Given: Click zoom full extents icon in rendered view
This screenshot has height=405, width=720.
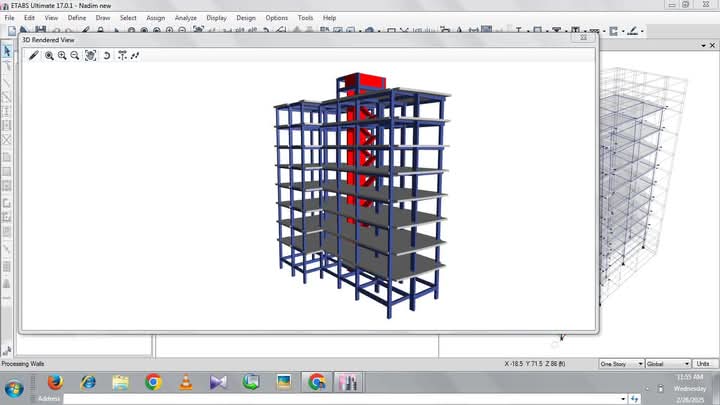Looking at the screenshot, I should coord(90,55).
